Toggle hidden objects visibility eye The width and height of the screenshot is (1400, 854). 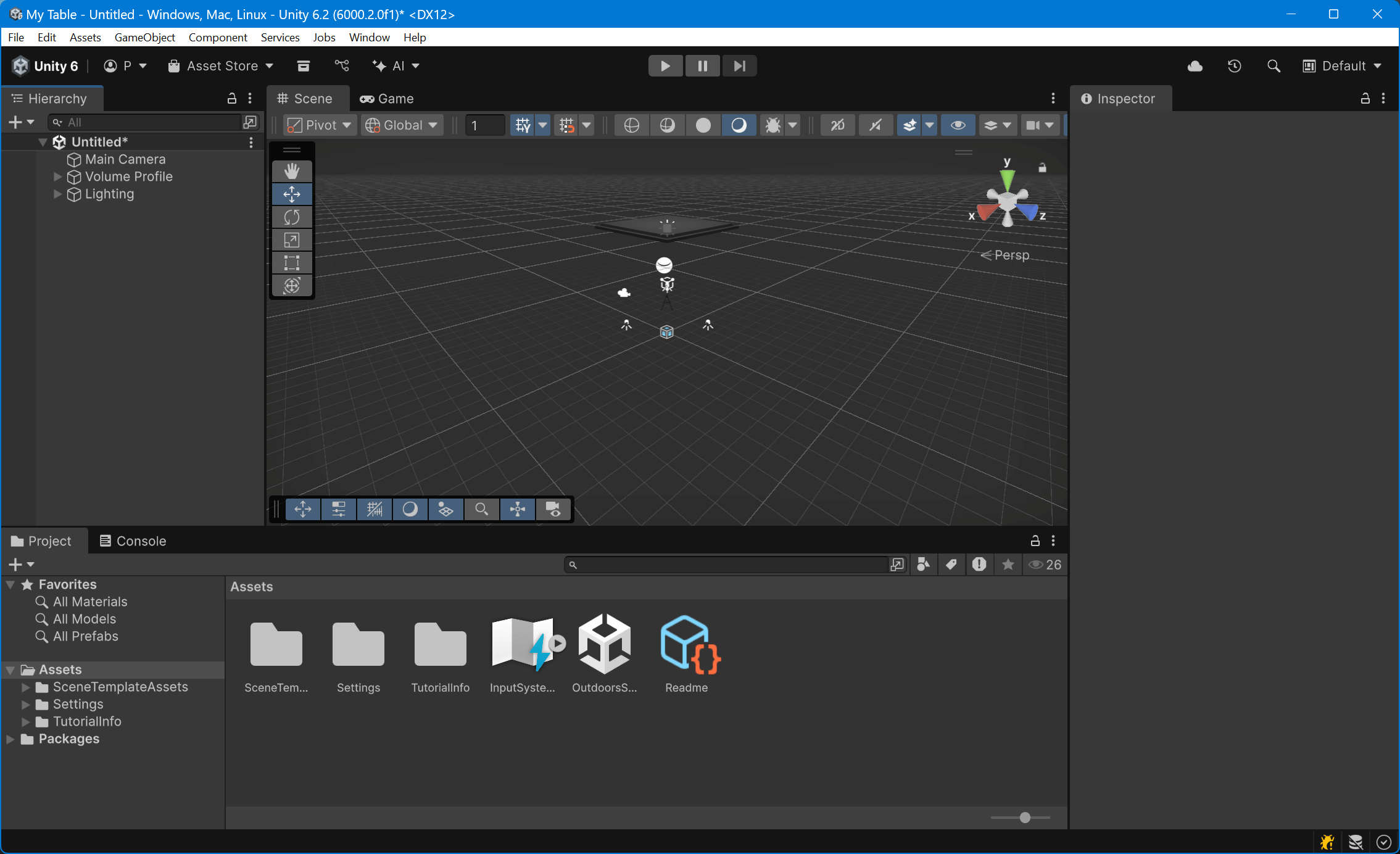tap(958, 125)
